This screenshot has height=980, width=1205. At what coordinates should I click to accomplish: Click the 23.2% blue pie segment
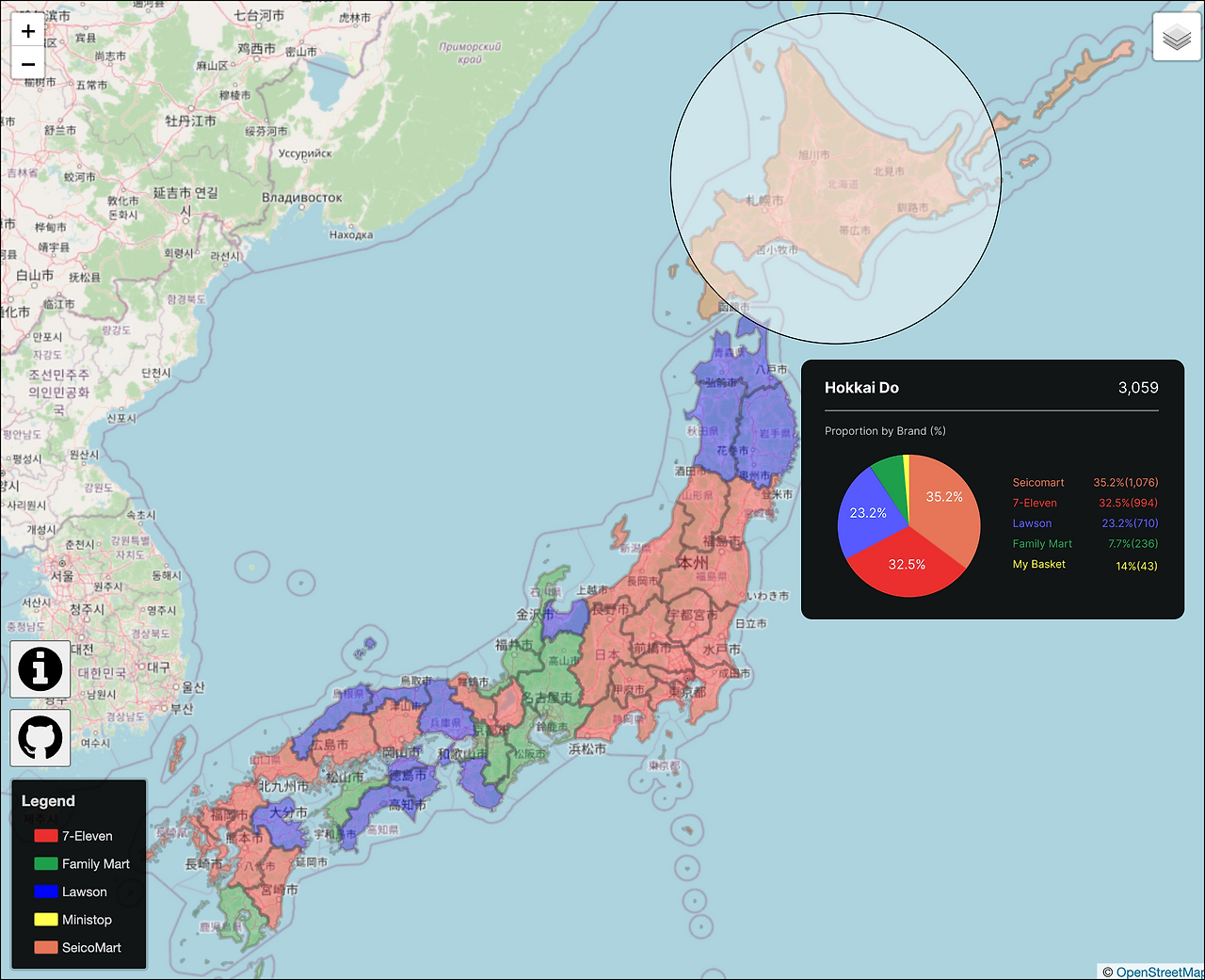867,513
